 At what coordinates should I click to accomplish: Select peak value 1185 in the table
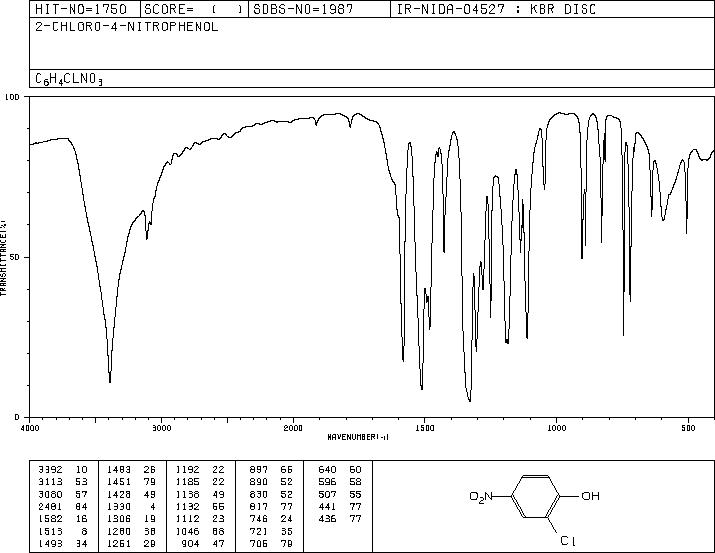click(x=187, y=482)
